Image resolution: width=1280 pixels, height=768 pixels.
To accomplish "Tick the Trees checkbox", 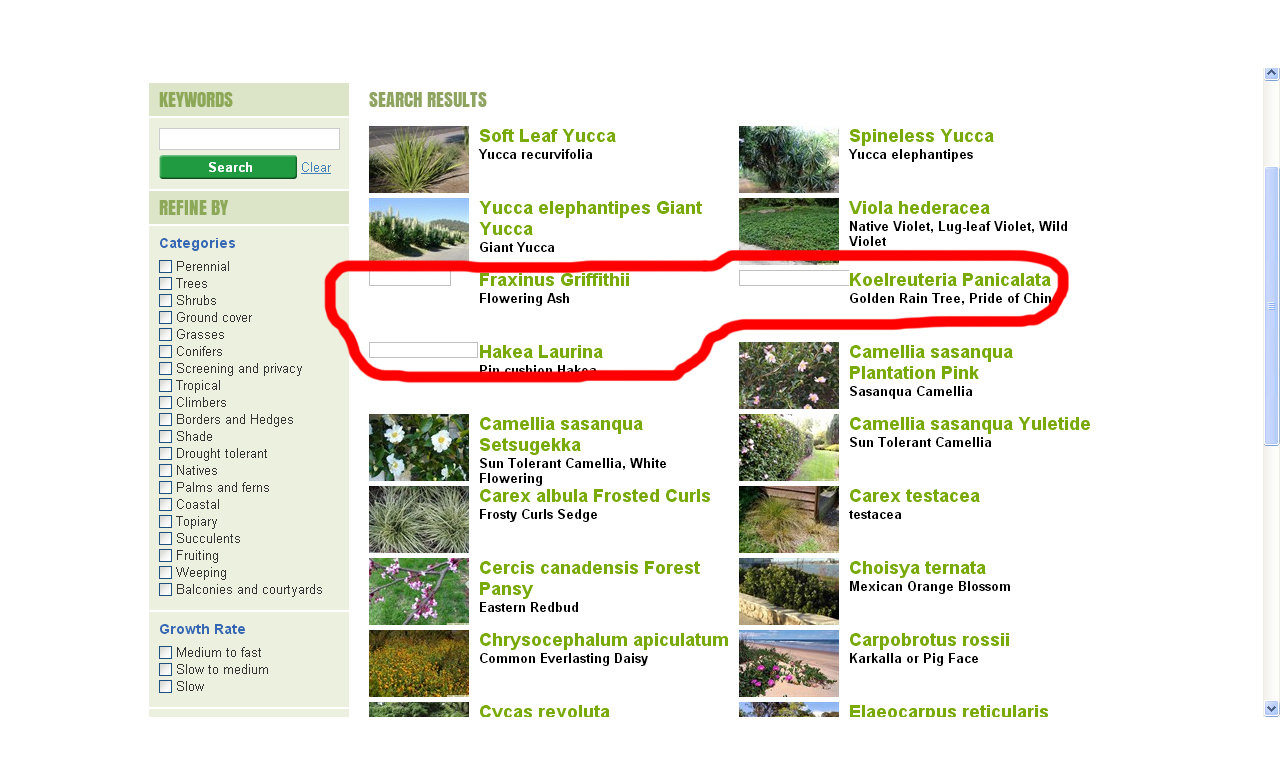I will click(x=165, y=283).
